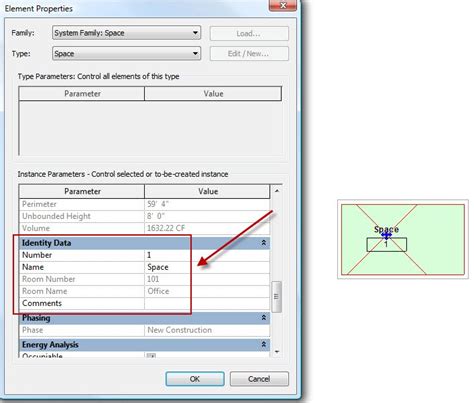Click the Edit / New... button
474x403 pixels.
249,54
